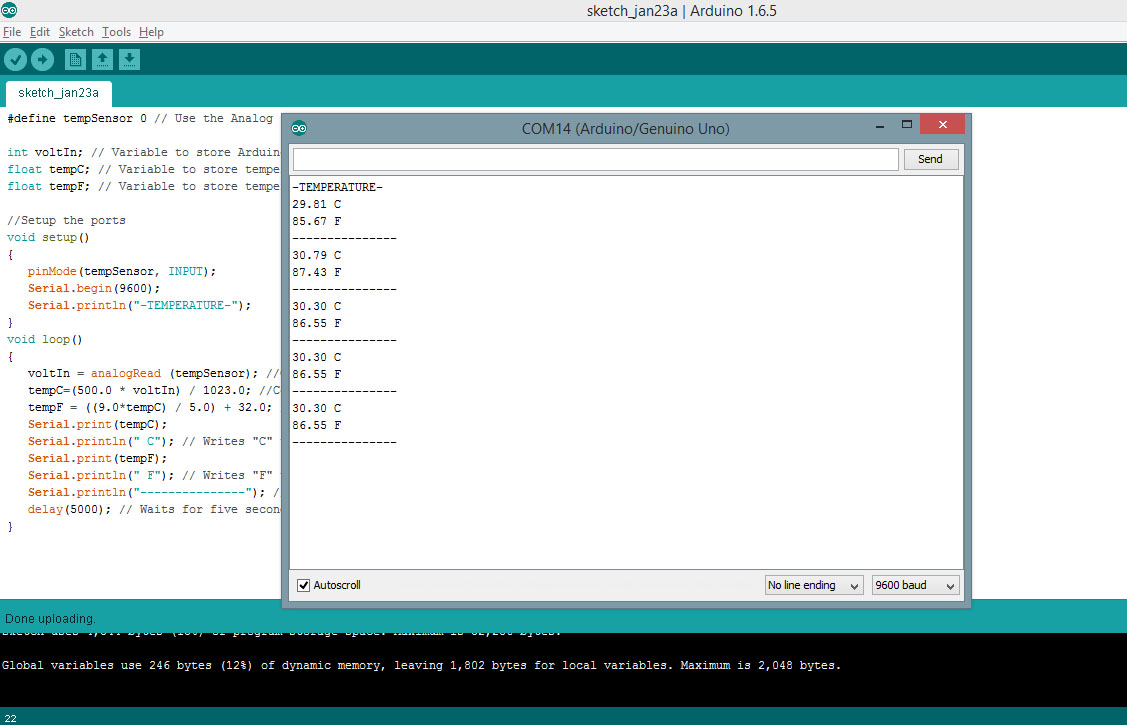Click the float tempC declaration line
Screen dimensions: 1127x725
pos(143,170)
